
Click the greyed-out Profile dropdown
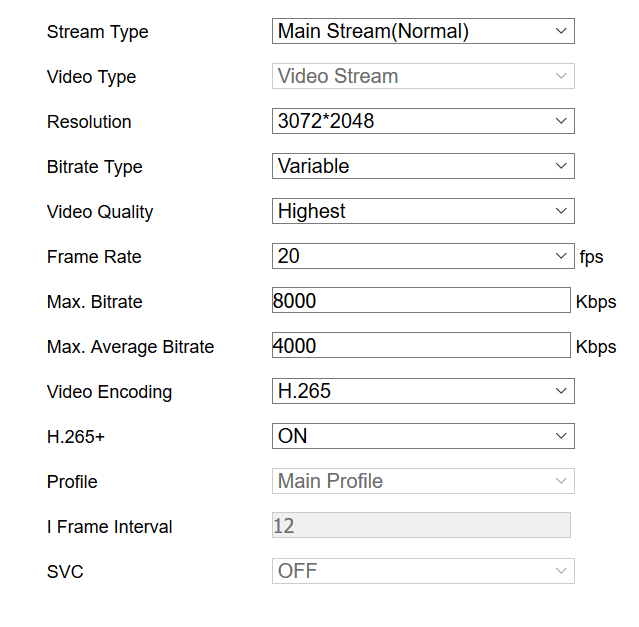click(x=423, y=481)
